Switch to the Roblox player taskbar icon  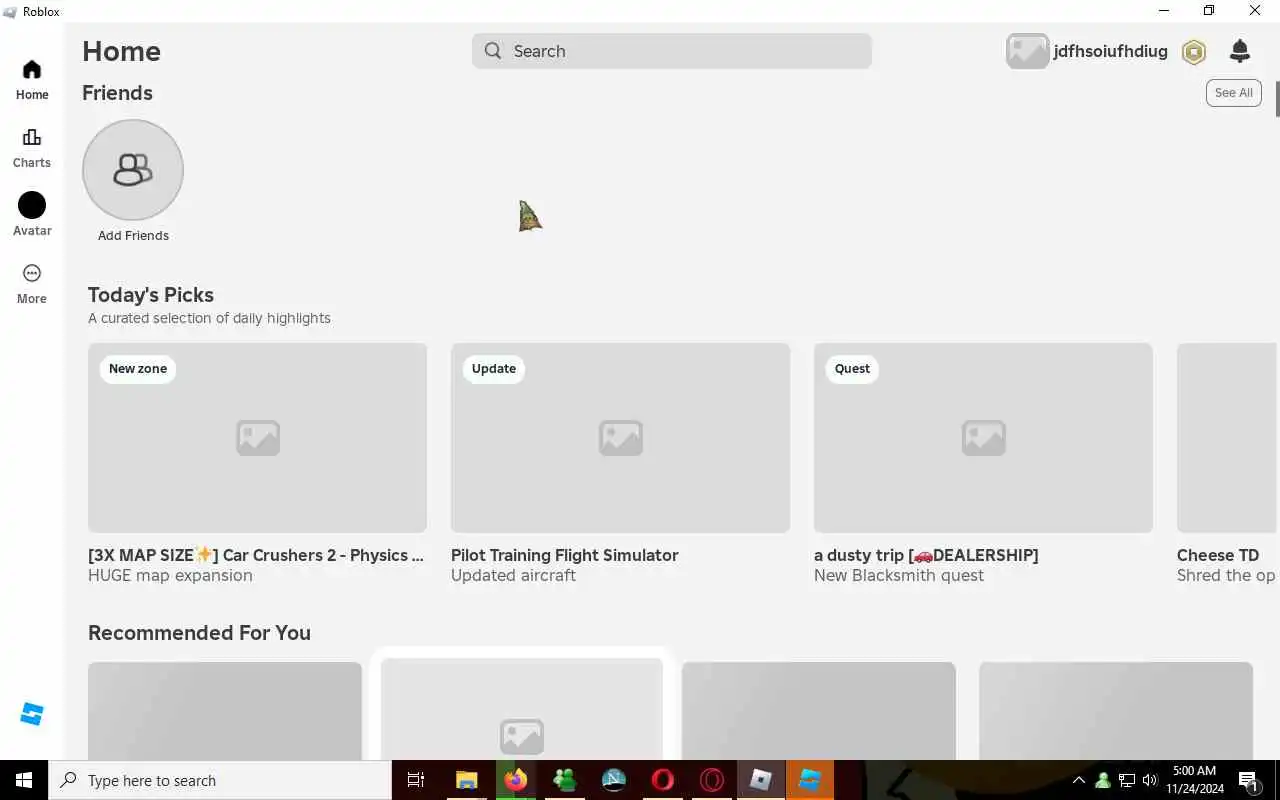coord(761,780)
